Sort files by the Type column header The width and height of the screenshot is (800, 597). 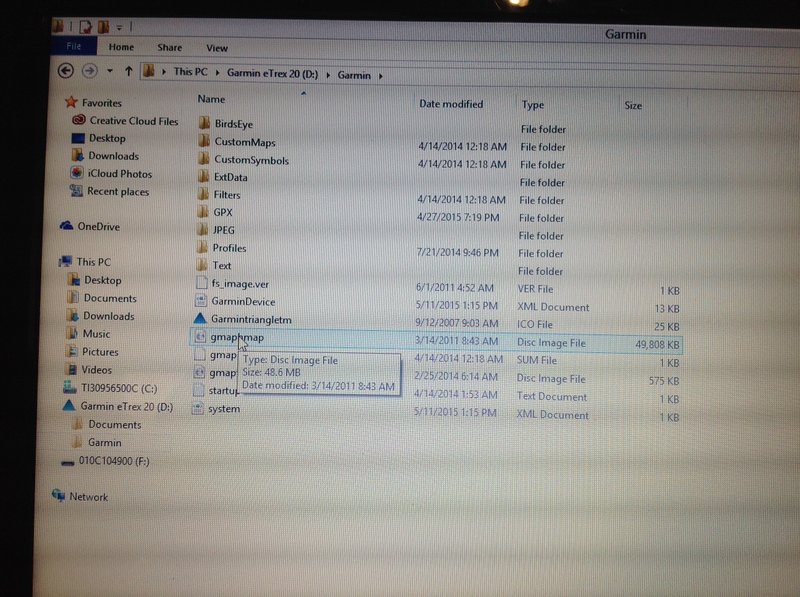pyautogui.click(x=533, y=105)
